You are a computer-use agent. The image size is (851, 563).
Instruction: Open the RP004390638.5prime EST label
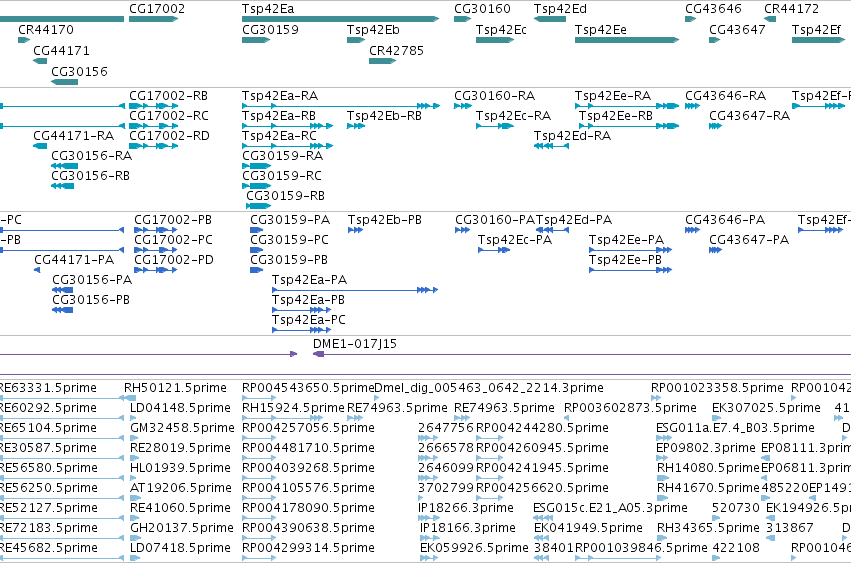tap(308, 528)
